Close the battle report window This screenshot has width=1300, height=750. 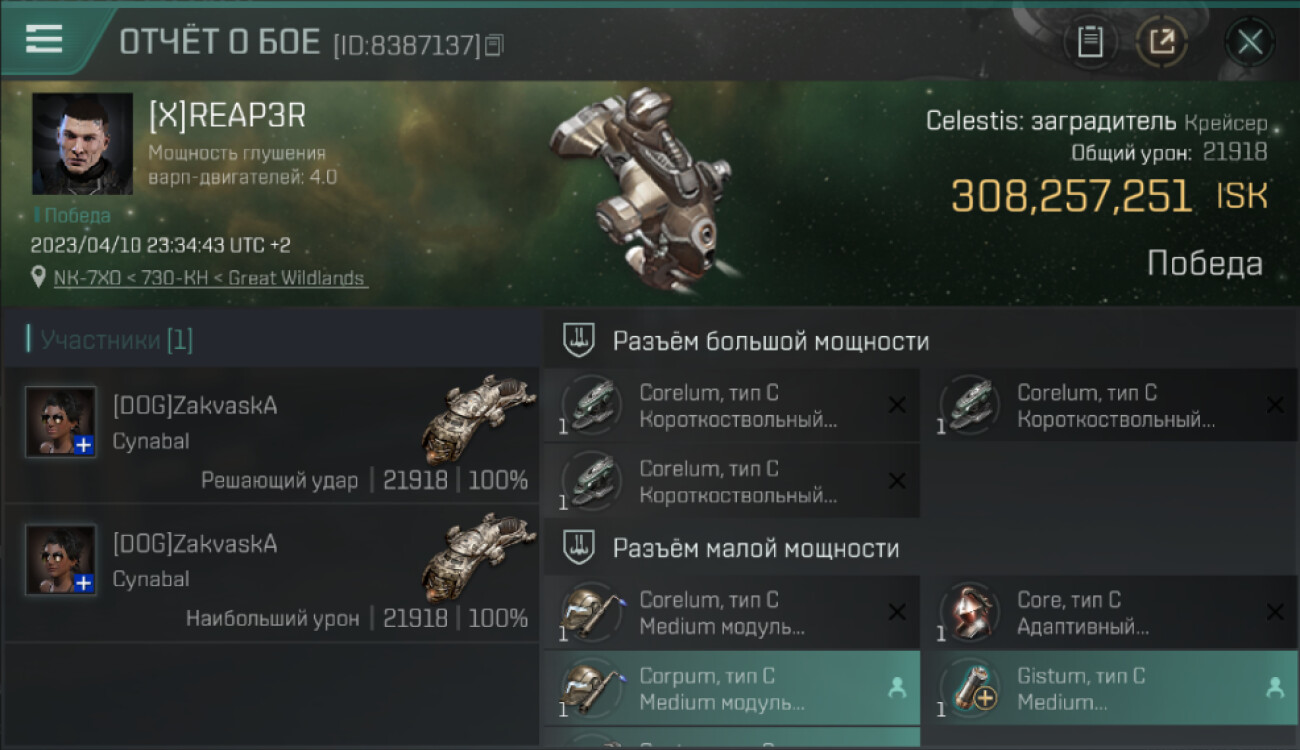tap(1250, 42)
